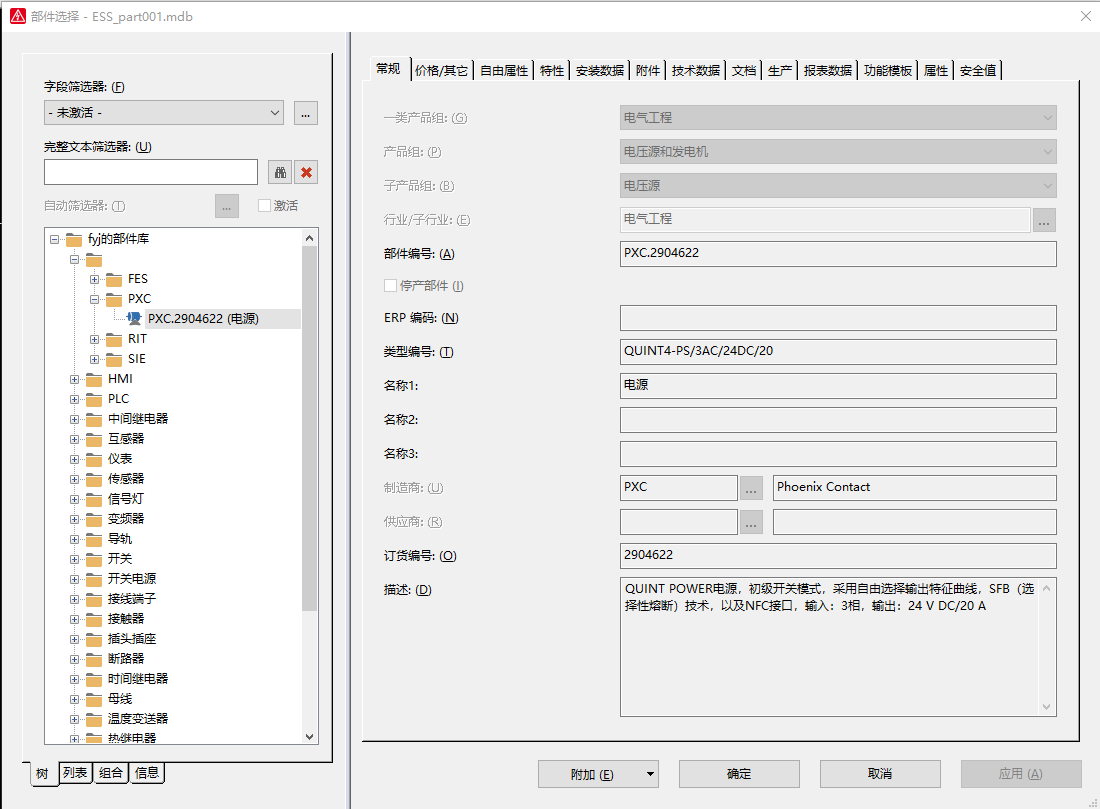Click the FES folder icon
The image size is (1100, 809).
[x=114, y=279]
